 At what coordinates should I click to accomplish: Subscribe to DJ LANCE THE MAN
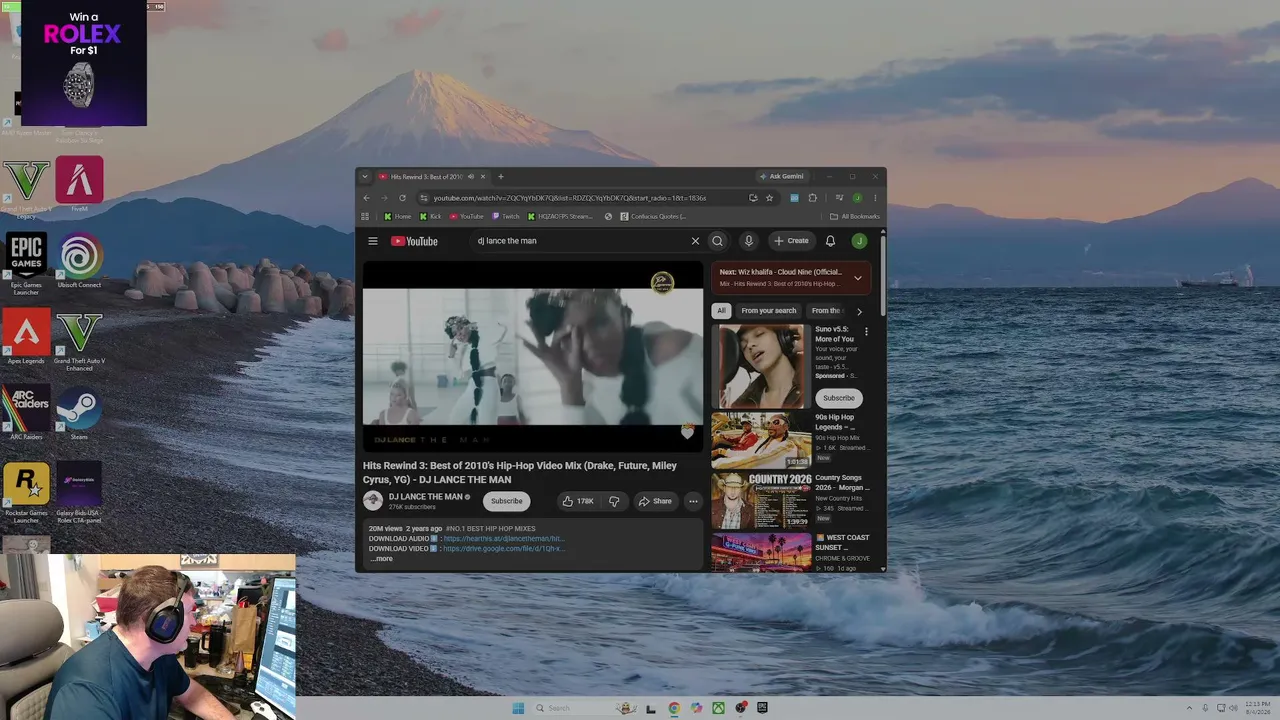(x=506, y=501)
